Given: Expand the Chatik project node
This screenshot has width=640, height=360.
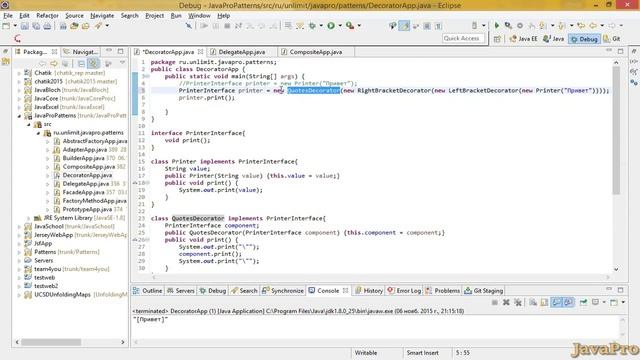Looking at the screenshot, I should point(19,73).
